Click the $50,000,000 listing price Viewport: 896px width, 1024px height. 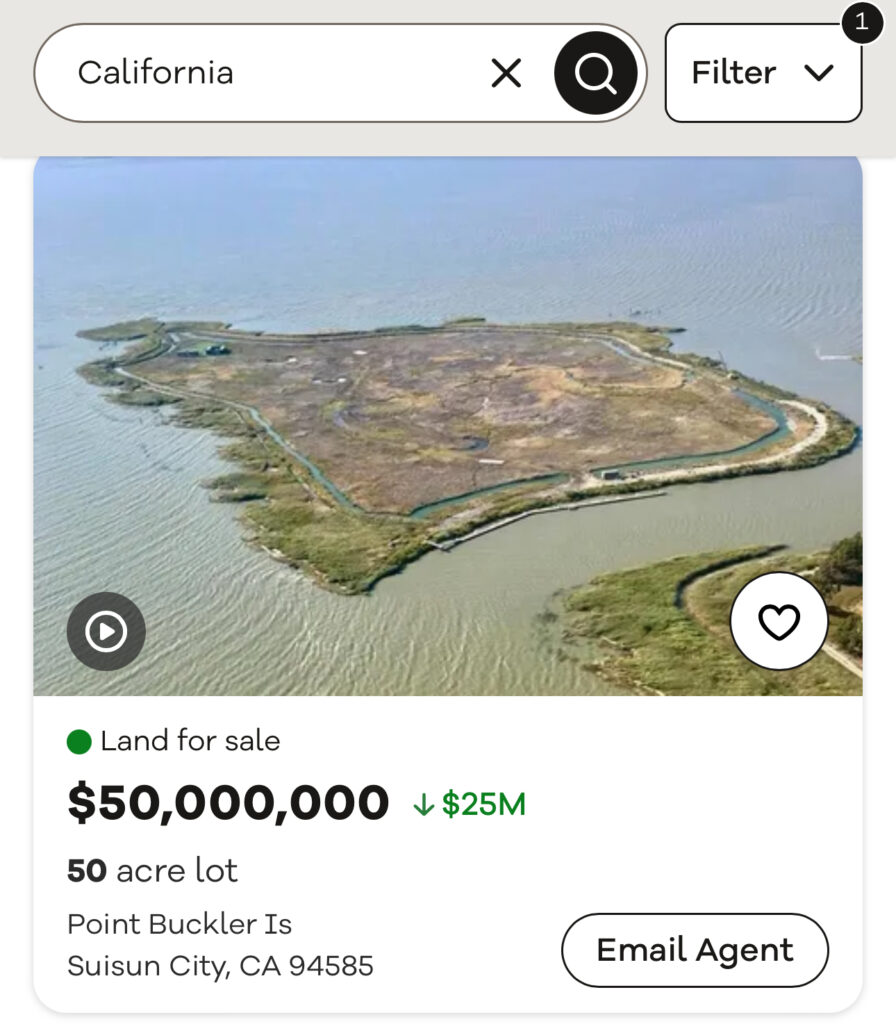(228, 803)
